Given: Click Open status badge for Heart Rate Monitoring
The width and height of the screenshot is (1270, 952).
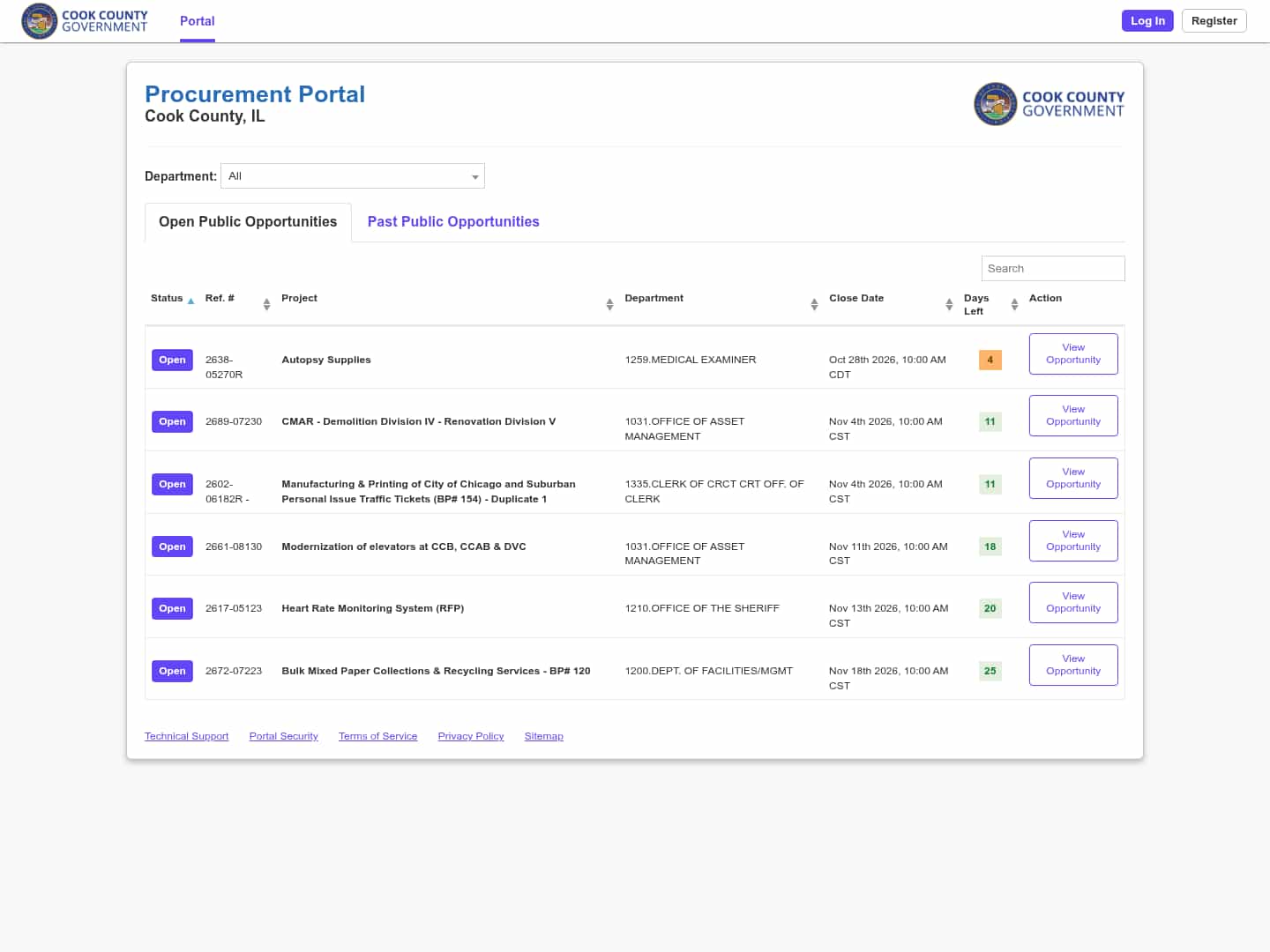Looking at the screenshot, I should (172, 608).
